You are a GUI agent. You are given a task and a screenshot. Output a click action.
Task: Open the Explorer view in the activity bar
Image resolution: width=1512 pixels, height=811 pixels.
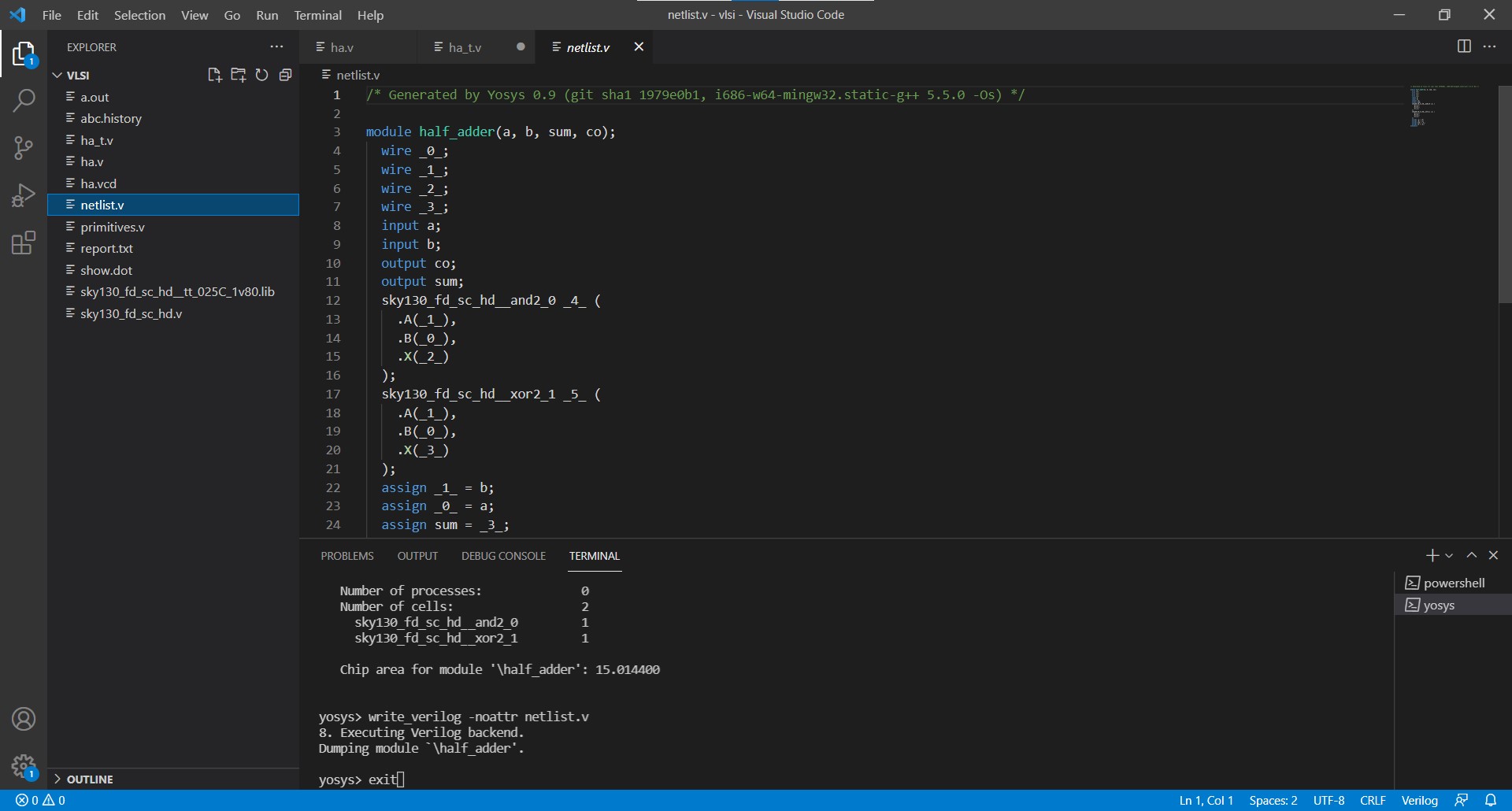(24, 54)
